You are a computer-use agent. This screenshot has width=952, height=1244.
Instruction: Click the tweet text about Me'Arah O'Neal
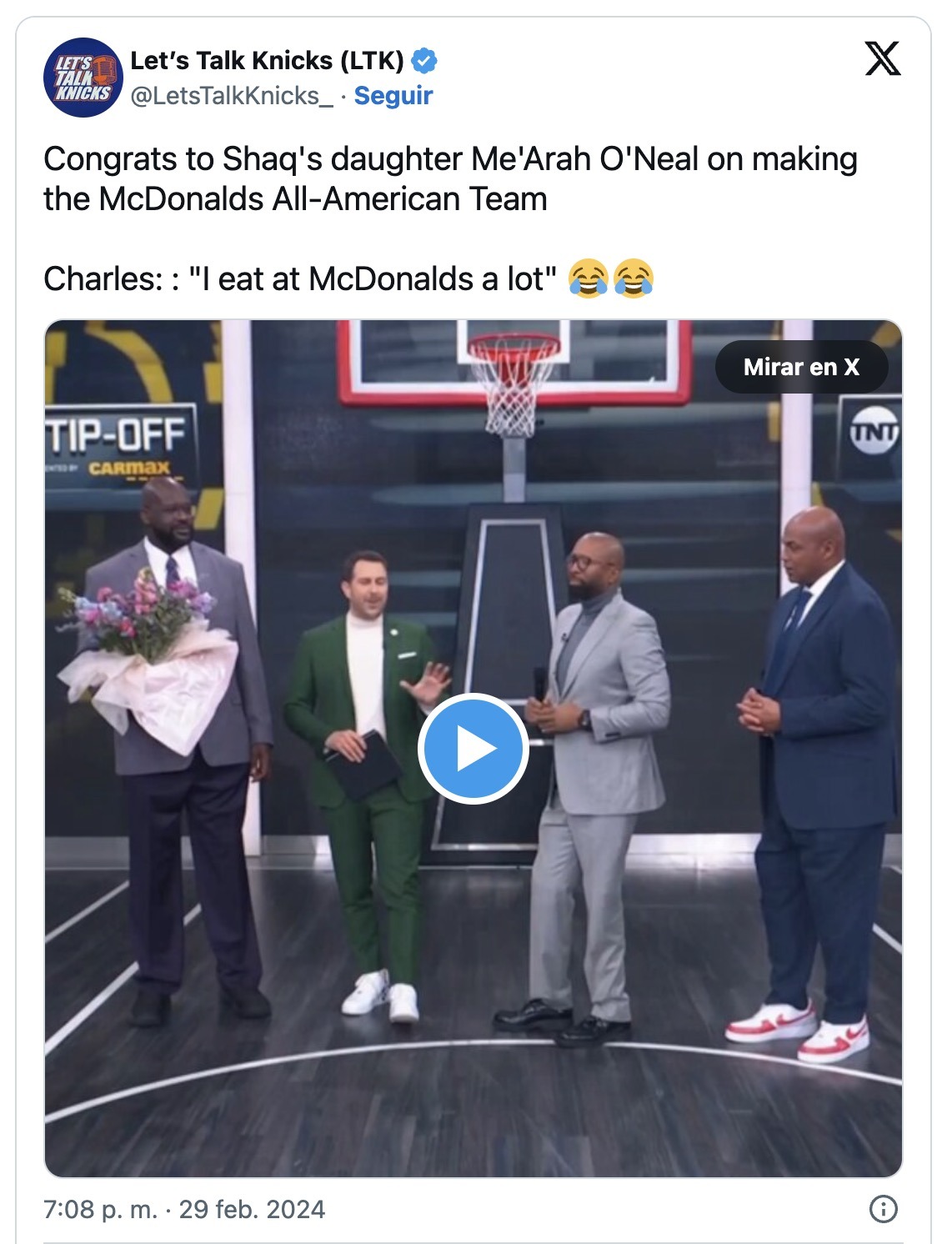[450, 179]
